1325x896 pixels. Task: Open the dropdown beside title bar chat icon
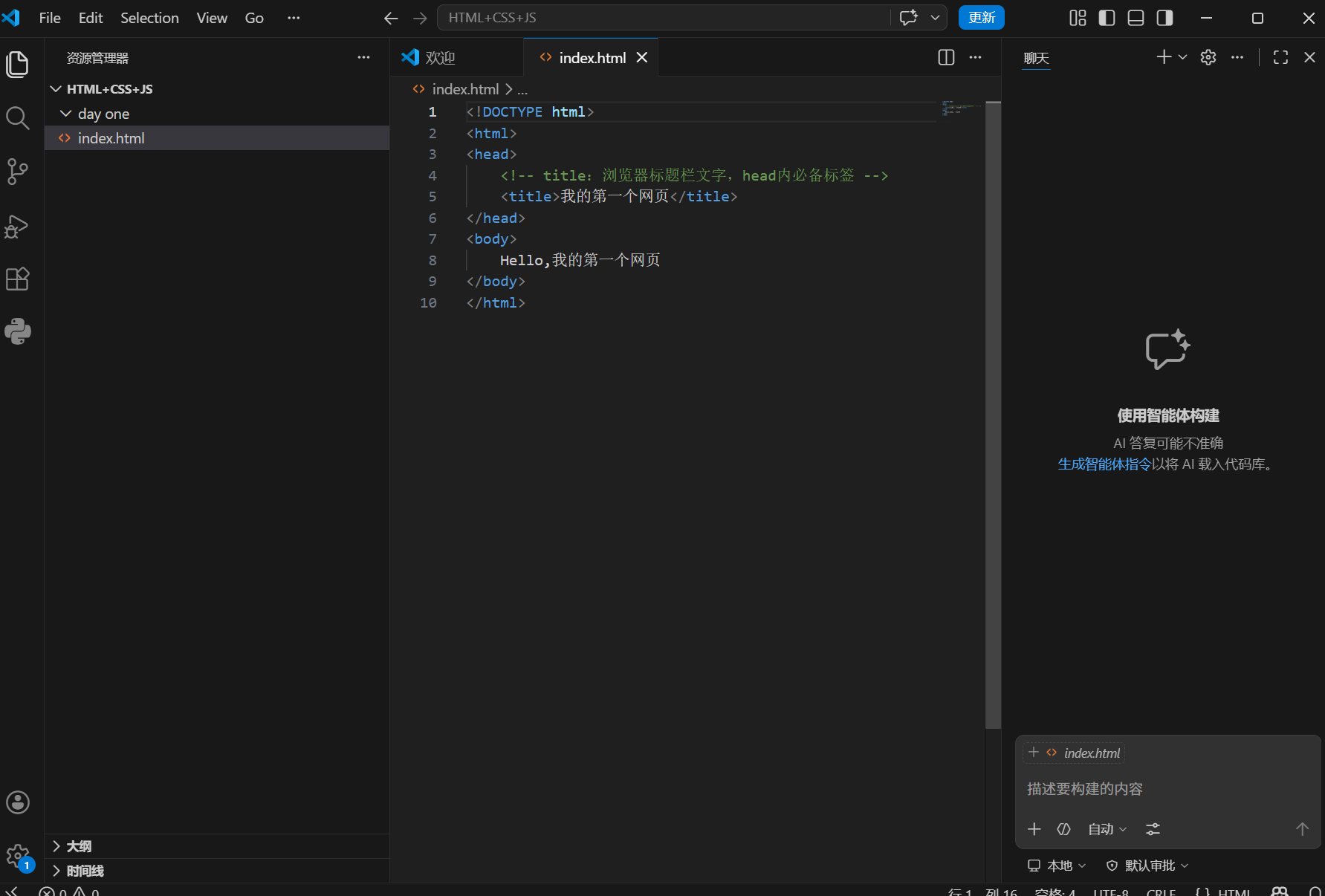click(935, 18)
